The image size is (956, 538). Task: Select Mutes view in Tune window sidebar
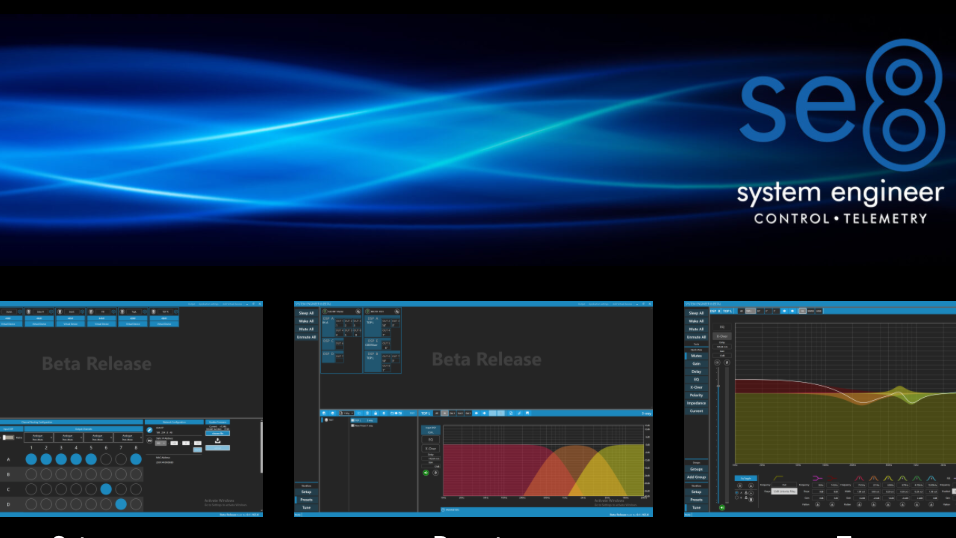(696, 356)
